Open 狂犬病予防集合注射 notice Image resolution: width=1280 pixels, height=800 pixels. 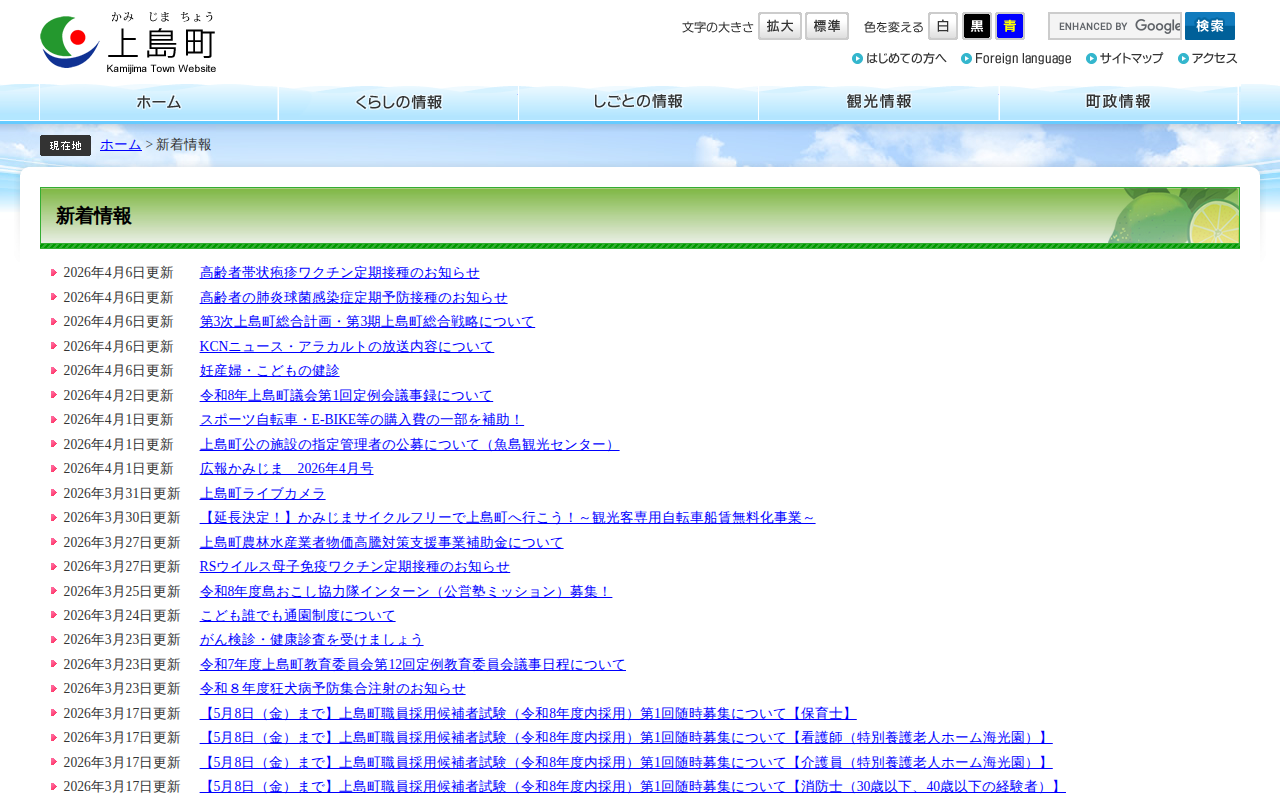tap(333, 689)
